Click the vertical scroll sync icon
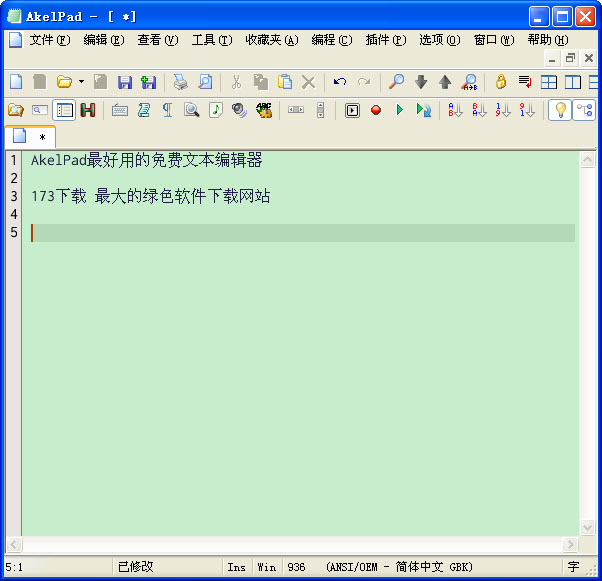 320,111
